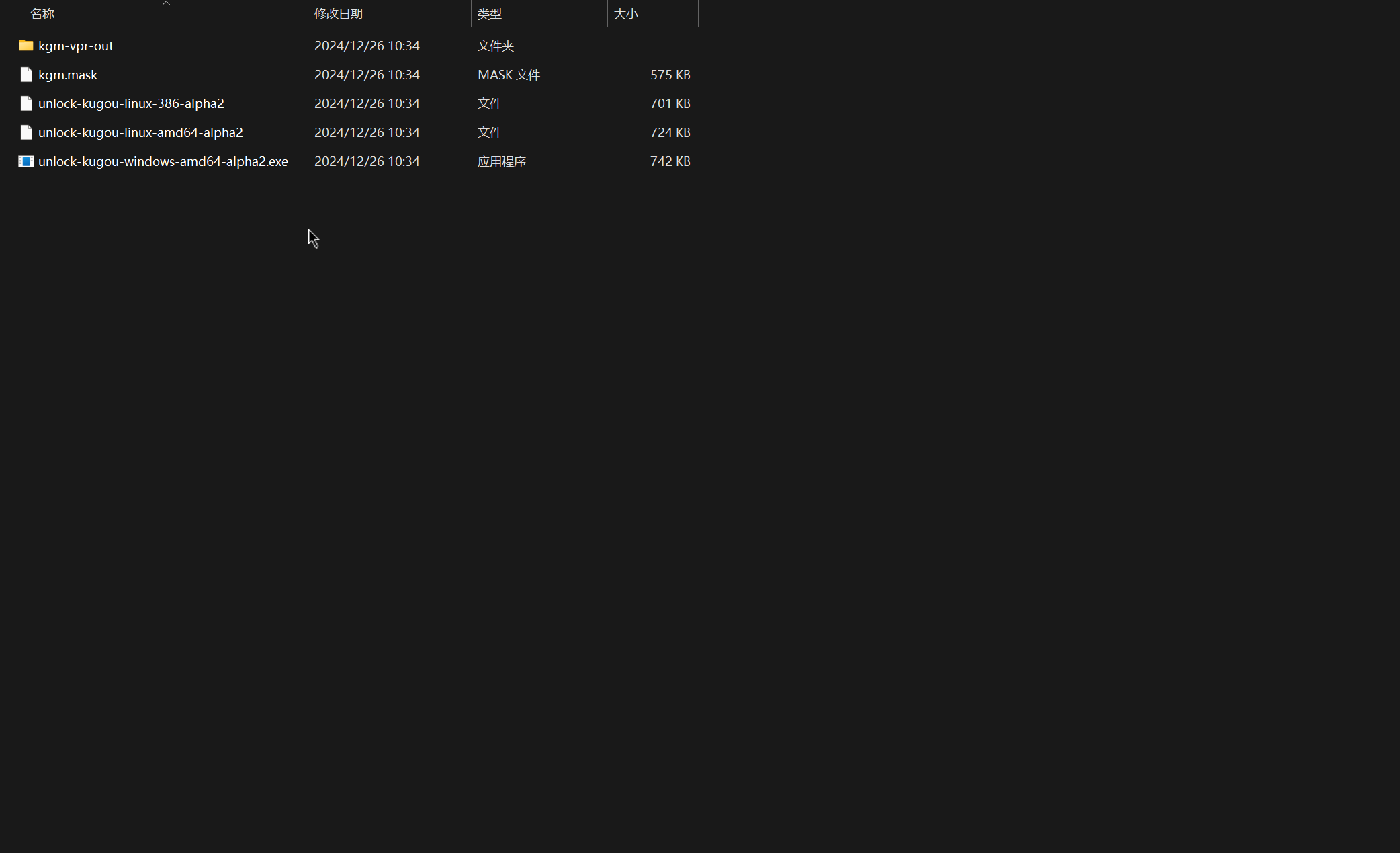
Task: Click the unlock-kugou-linux-386-alpha2 file icon
Action: pyautogui.click(x=26, y=103)
